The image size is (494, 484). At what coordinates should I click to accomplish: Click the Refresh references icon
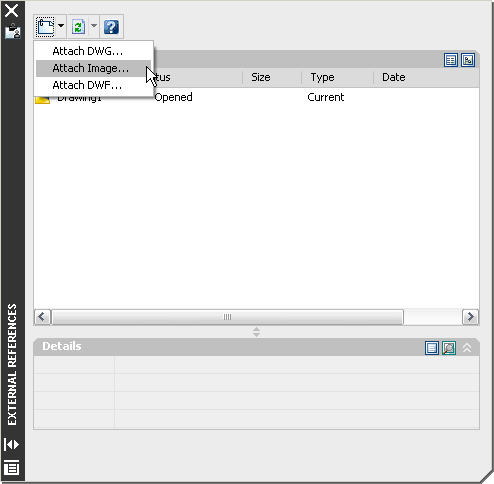pos(79,27)
